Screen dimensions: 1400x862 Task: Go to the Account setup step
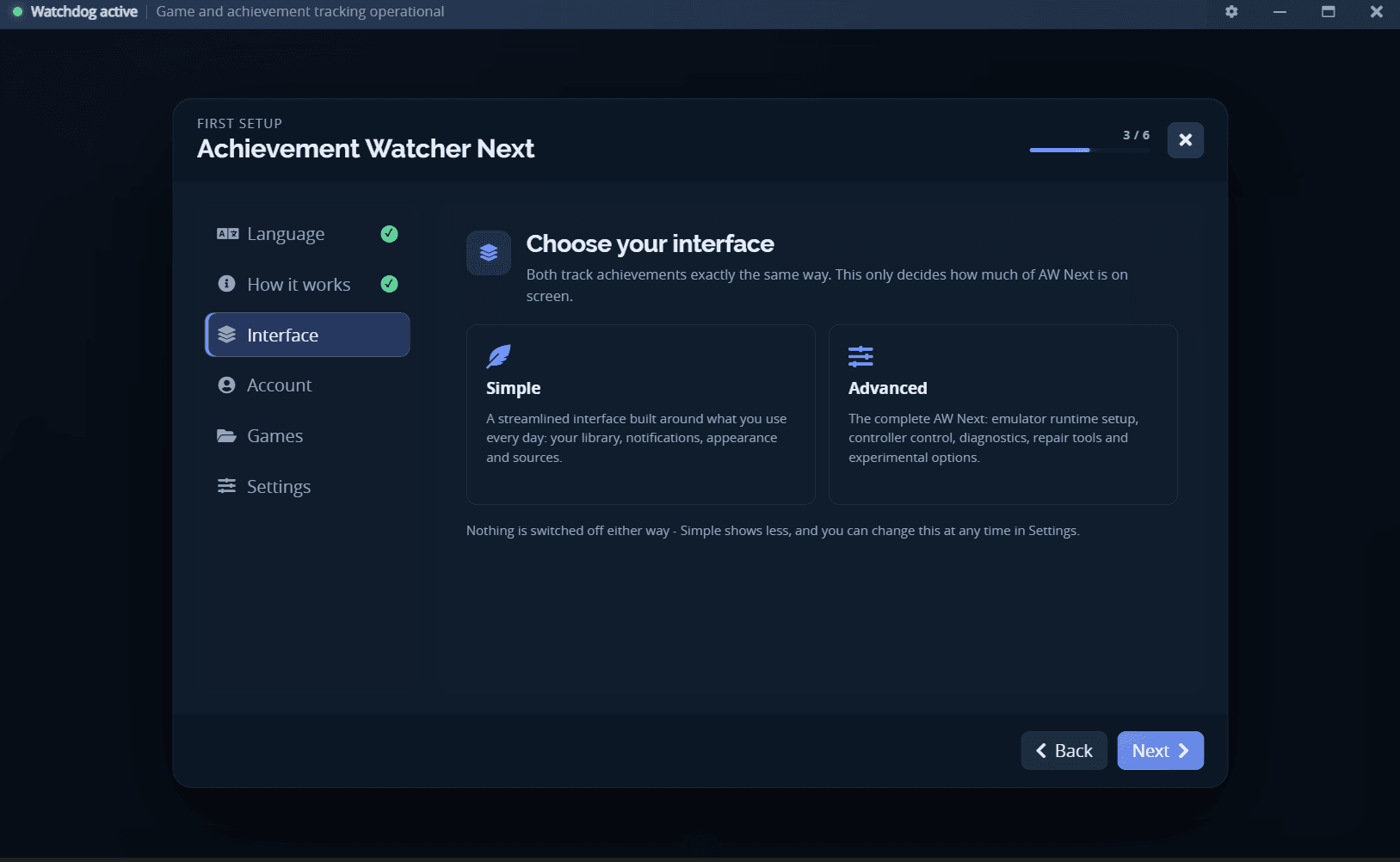pos(307,385)
